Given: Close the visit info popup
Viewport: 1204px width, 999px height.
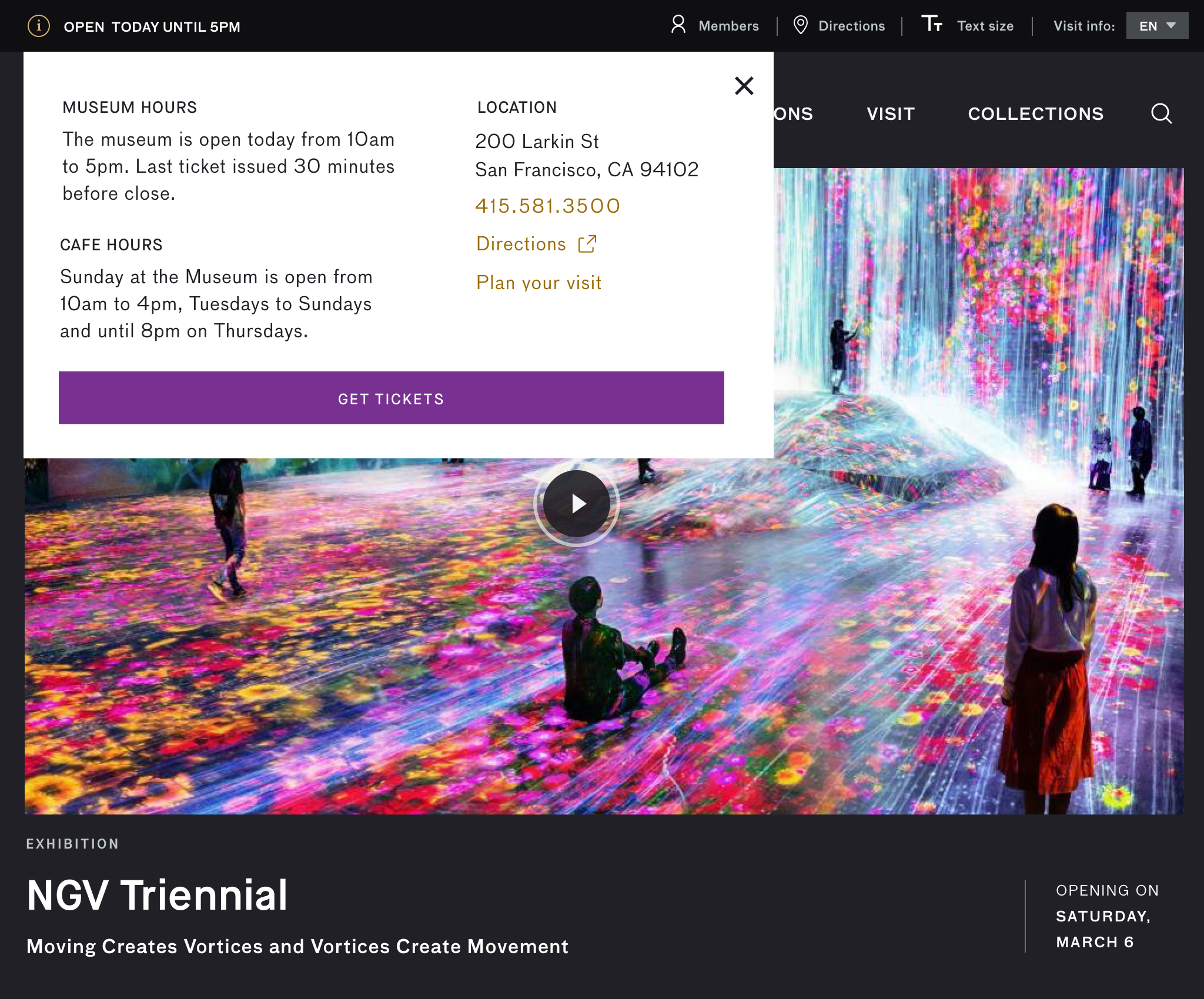Looking at the screenshot, I should [x=744, y=86].
